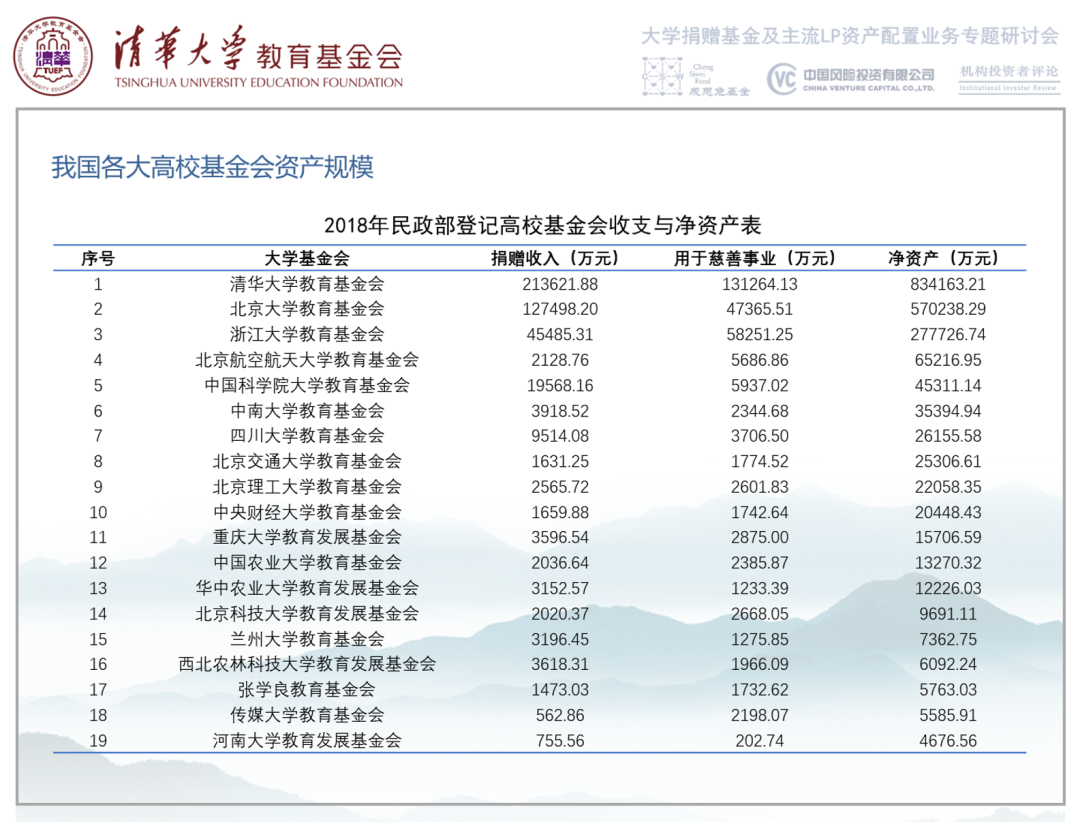This screenshot has height=822, width=1080.
Task: Click TSINGHUA UNIVERSITY EDUCATION FOUNDATION English caption
Action: point(258,83)
